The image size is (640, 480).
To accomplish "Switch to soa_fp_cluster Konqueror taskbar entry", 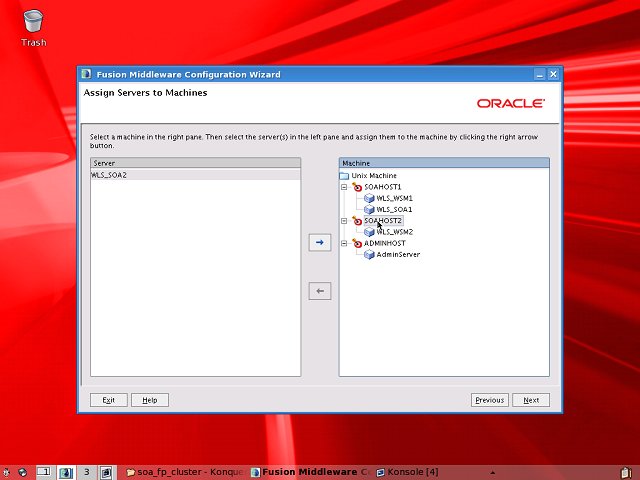I will coord(186,472).
